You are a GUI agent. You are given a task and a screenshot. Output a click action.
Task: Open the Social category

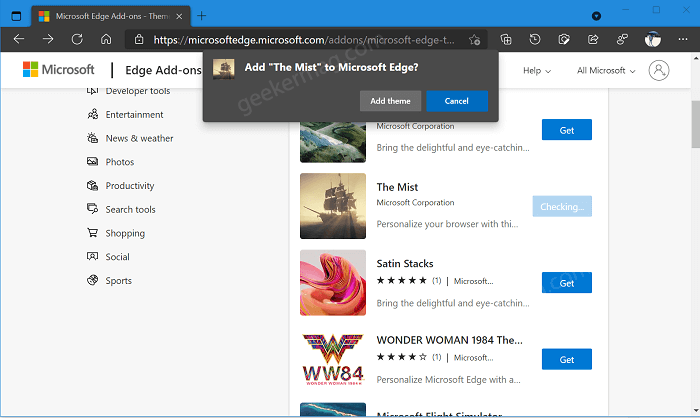[117, 257]
